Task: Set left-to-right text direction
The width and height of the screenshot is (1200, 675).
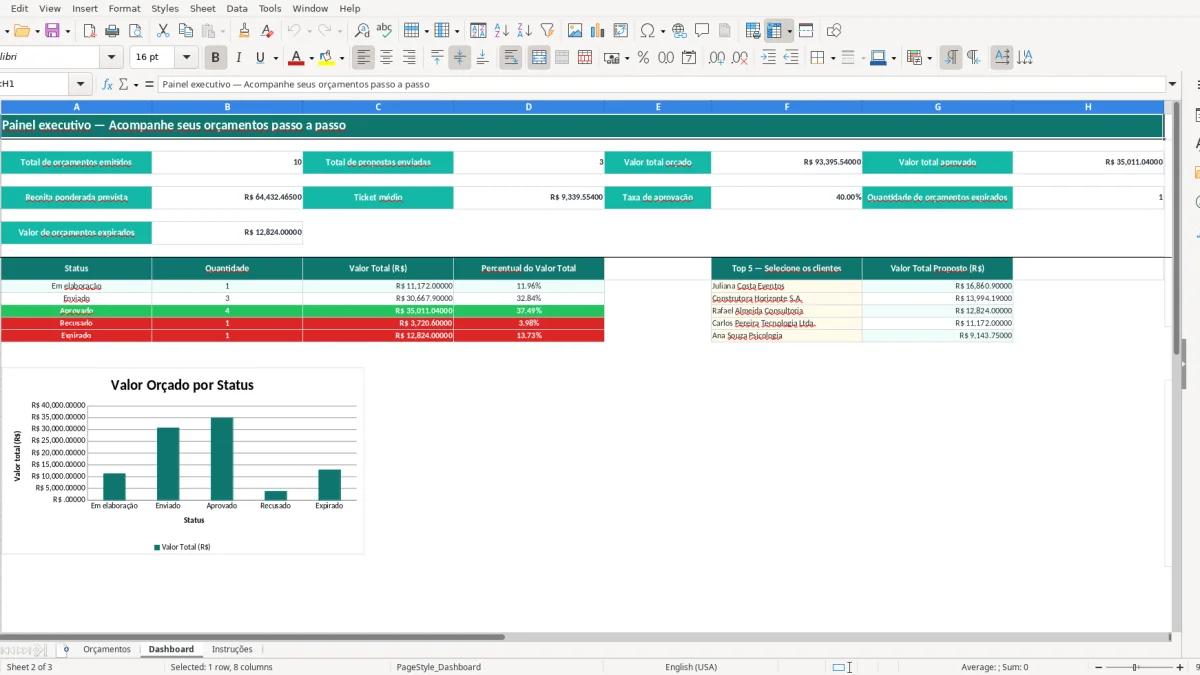Action: [x=951, y=58]
